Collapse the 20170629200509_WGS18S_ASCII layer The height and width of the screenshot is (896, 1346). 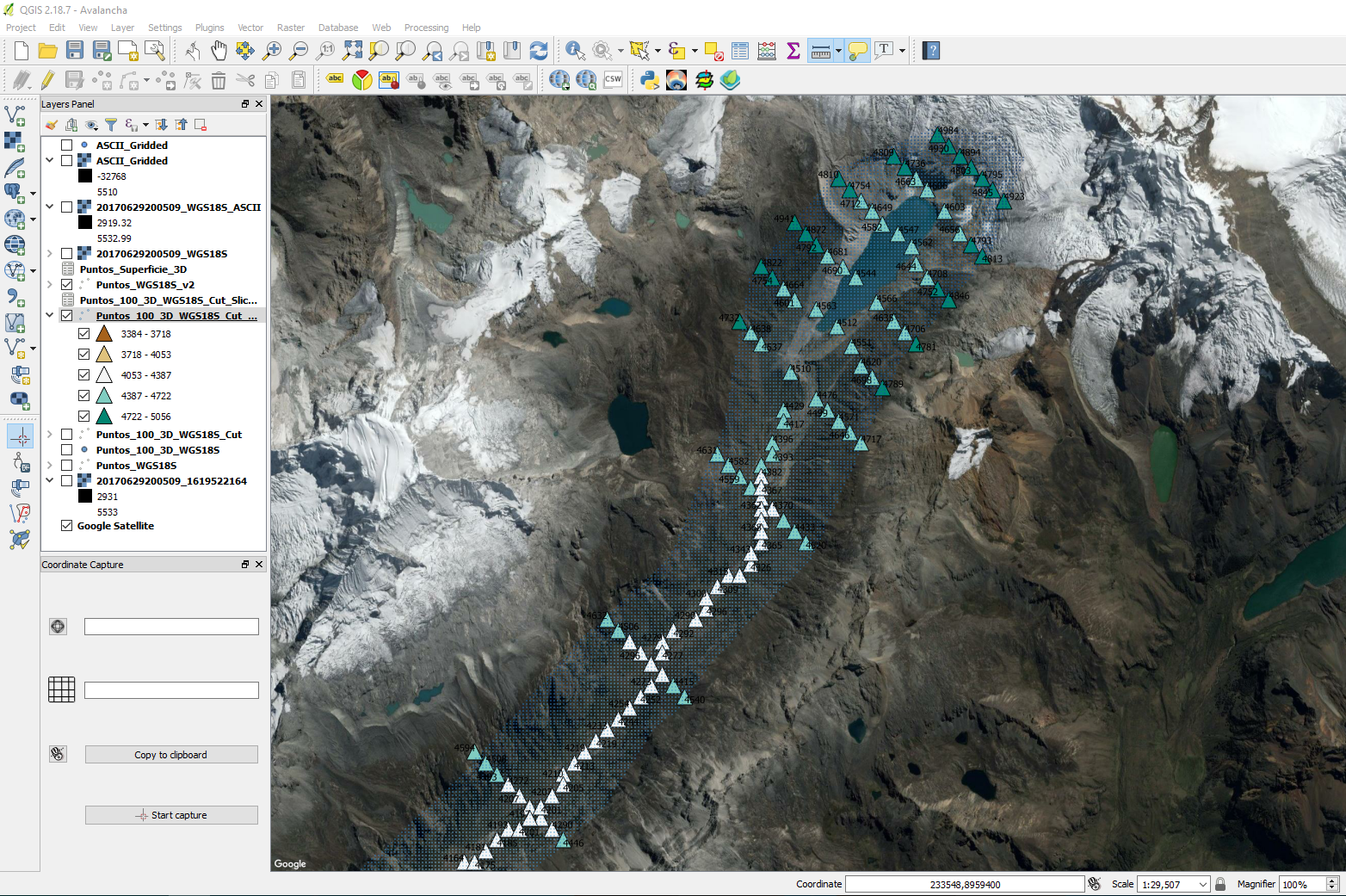coord(50,207)
